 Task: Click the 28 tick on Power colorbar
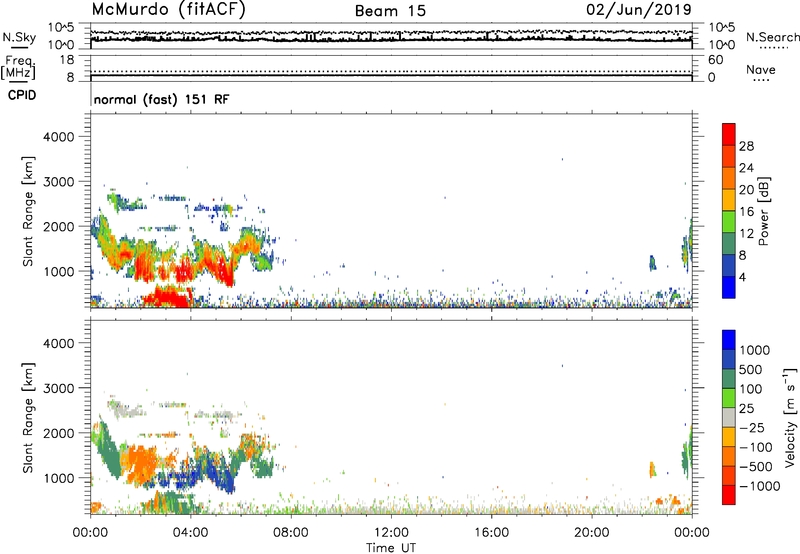[746, 146]
